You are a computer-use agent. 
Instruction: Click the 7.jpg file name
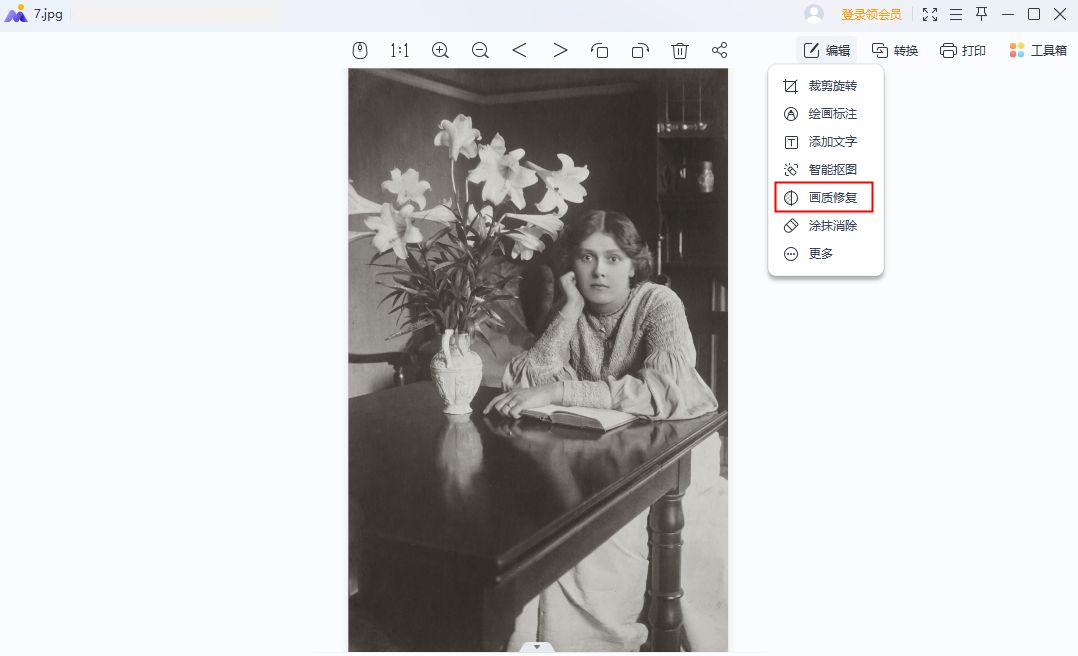click(48, 14)
